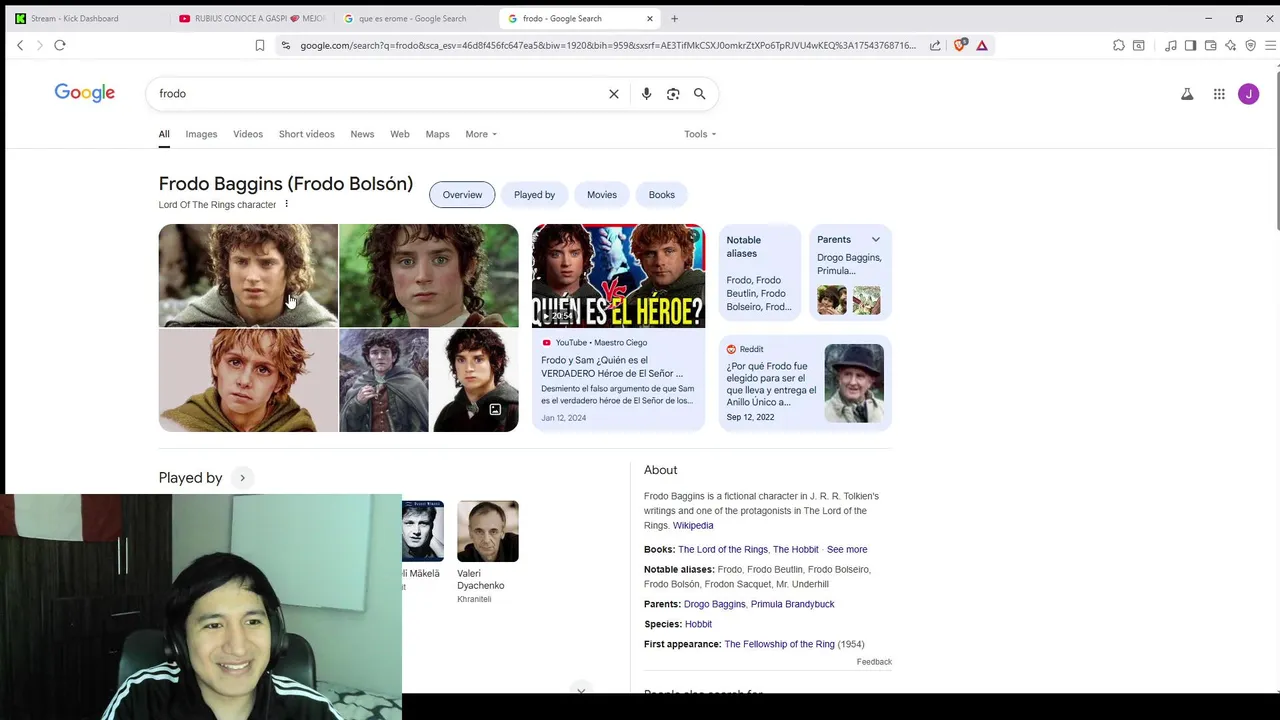Play the Quién es el héroe YouTube video
The height and width of the screenshot is (720, 1280).
618,276
